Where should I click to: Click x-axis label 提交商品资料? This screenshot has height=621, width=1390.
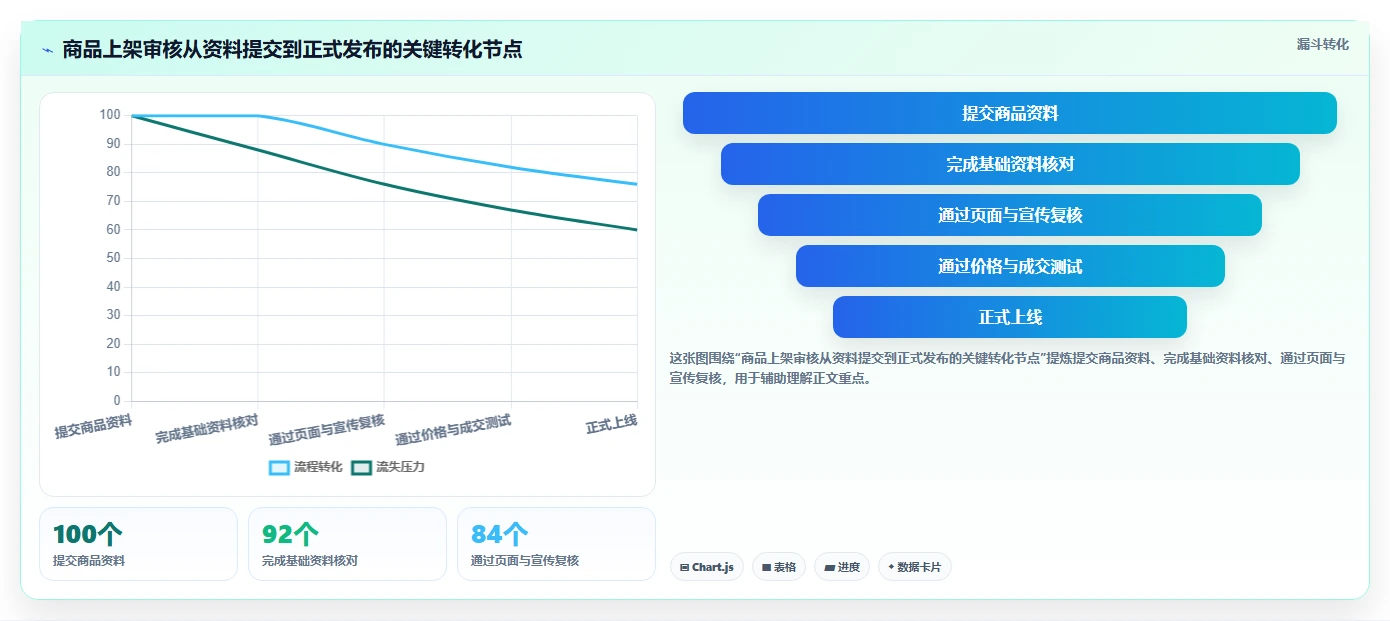[93, 427]
